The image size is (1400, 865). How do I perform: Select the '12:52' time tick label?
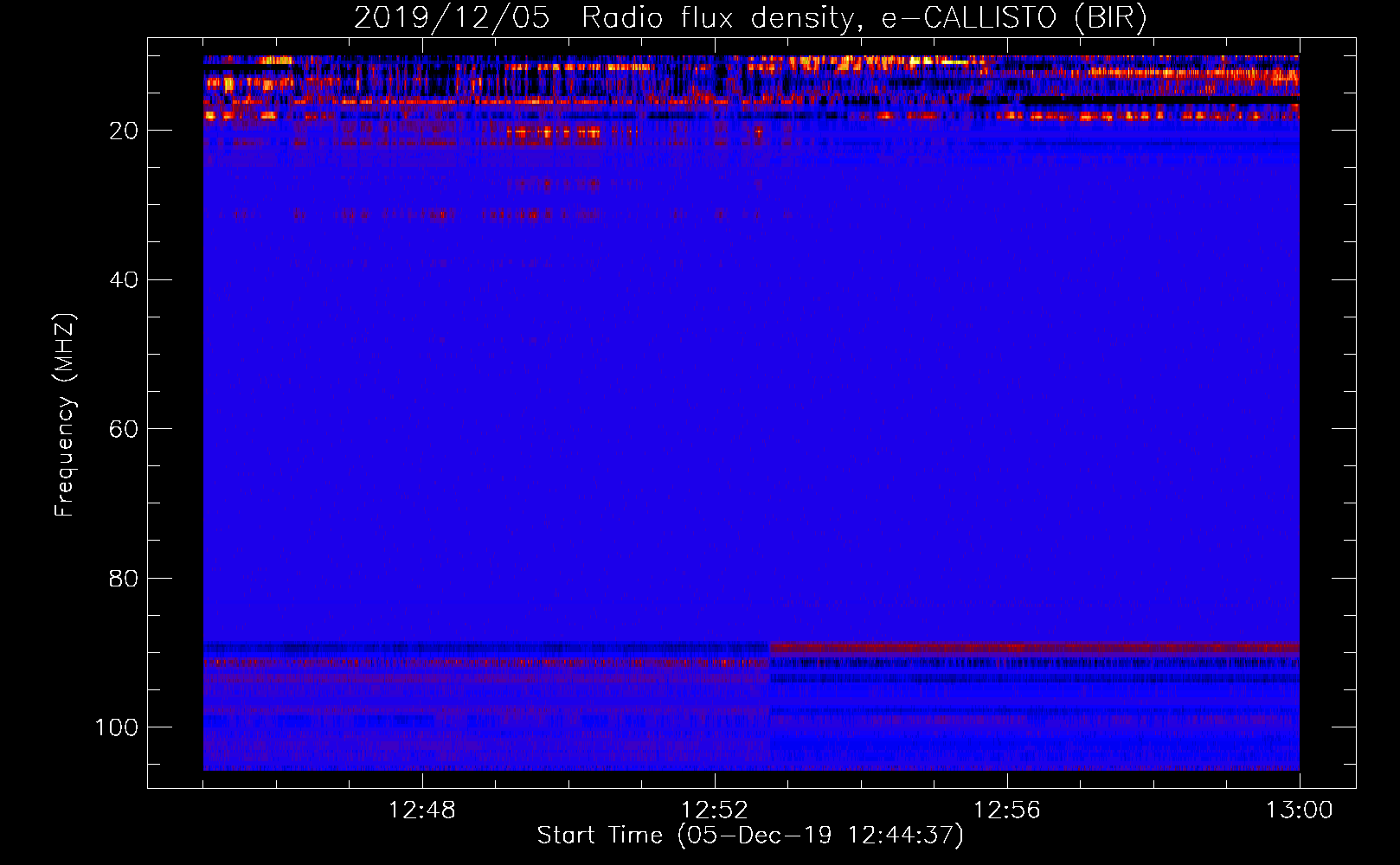(714, 811)
